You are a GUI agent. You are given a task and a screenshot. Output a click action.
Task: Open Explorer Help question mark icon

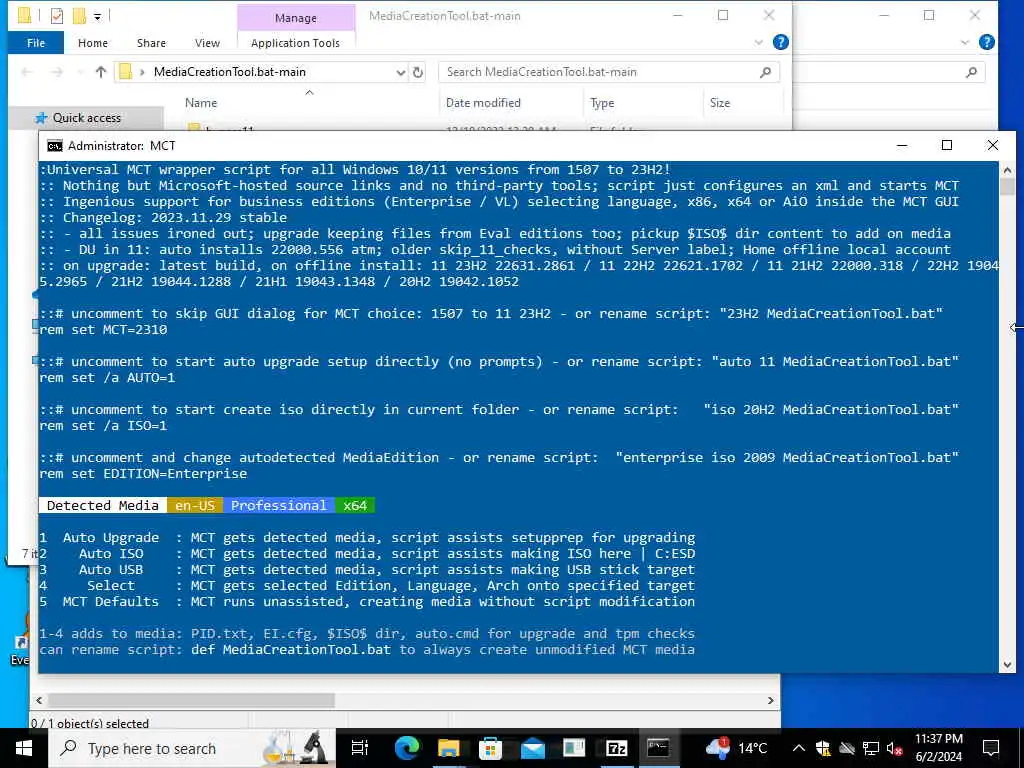pos(780,42)
